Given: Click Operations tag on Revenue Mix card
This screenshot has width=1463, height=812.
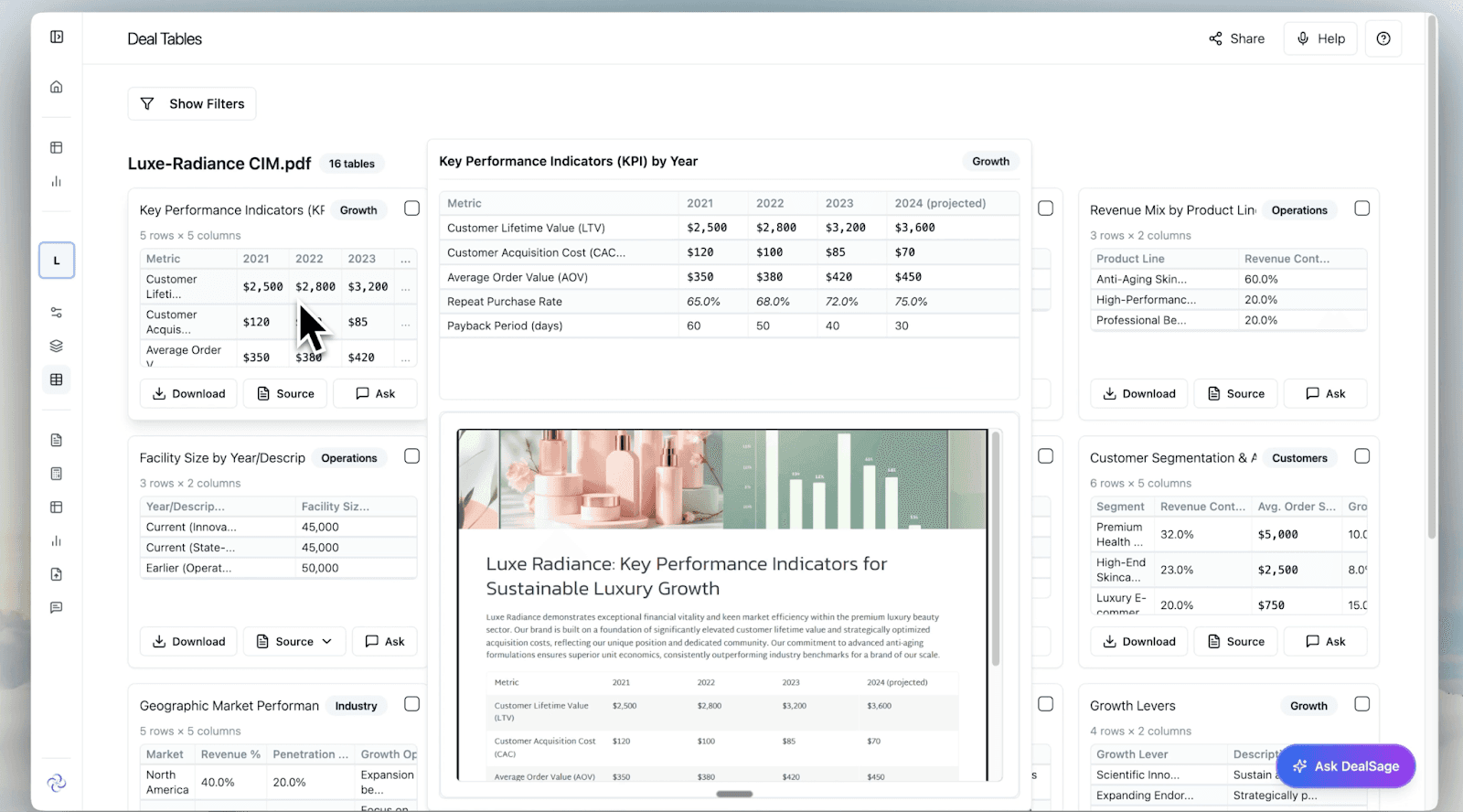Looking at the screenshot, I should 1299,210.
